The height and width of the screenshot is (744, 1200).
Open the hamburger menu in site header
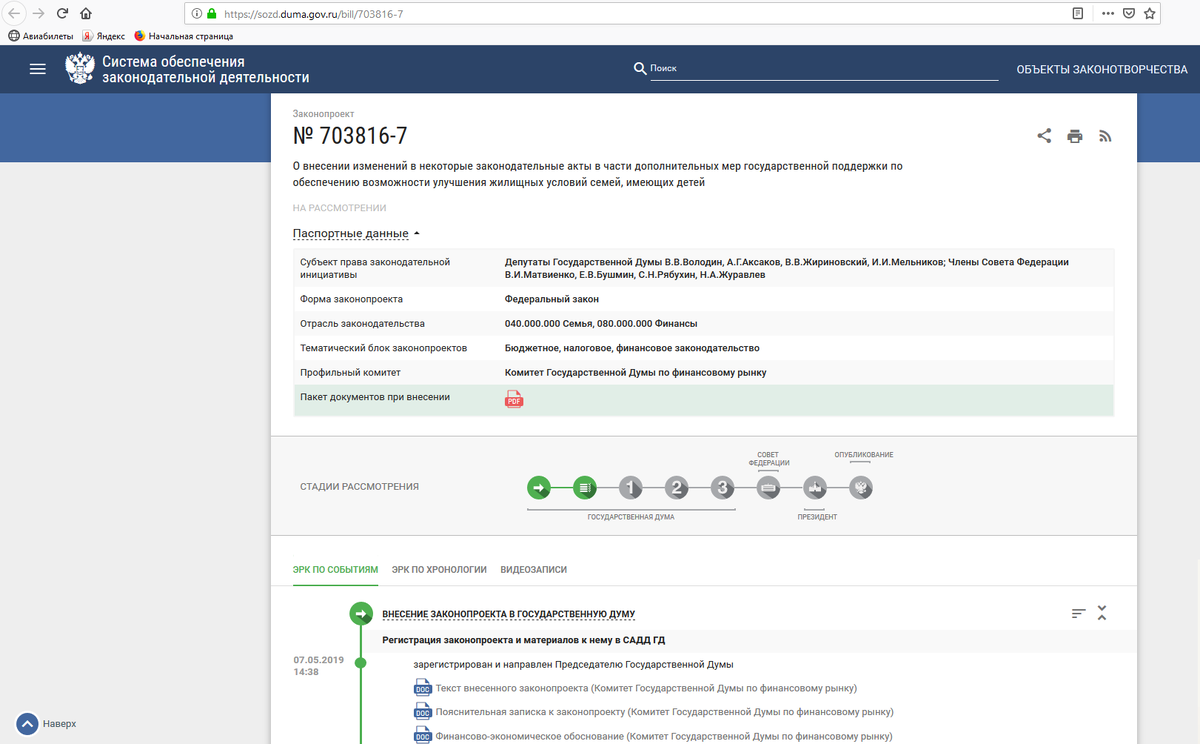coord(38,69)
